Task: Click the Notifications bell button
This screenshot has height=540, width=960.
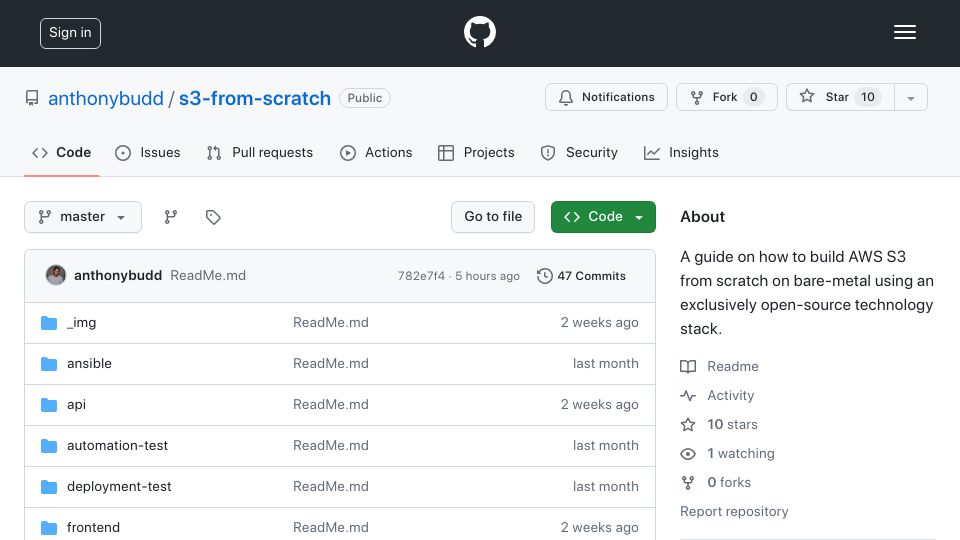Action: (606, 97)
